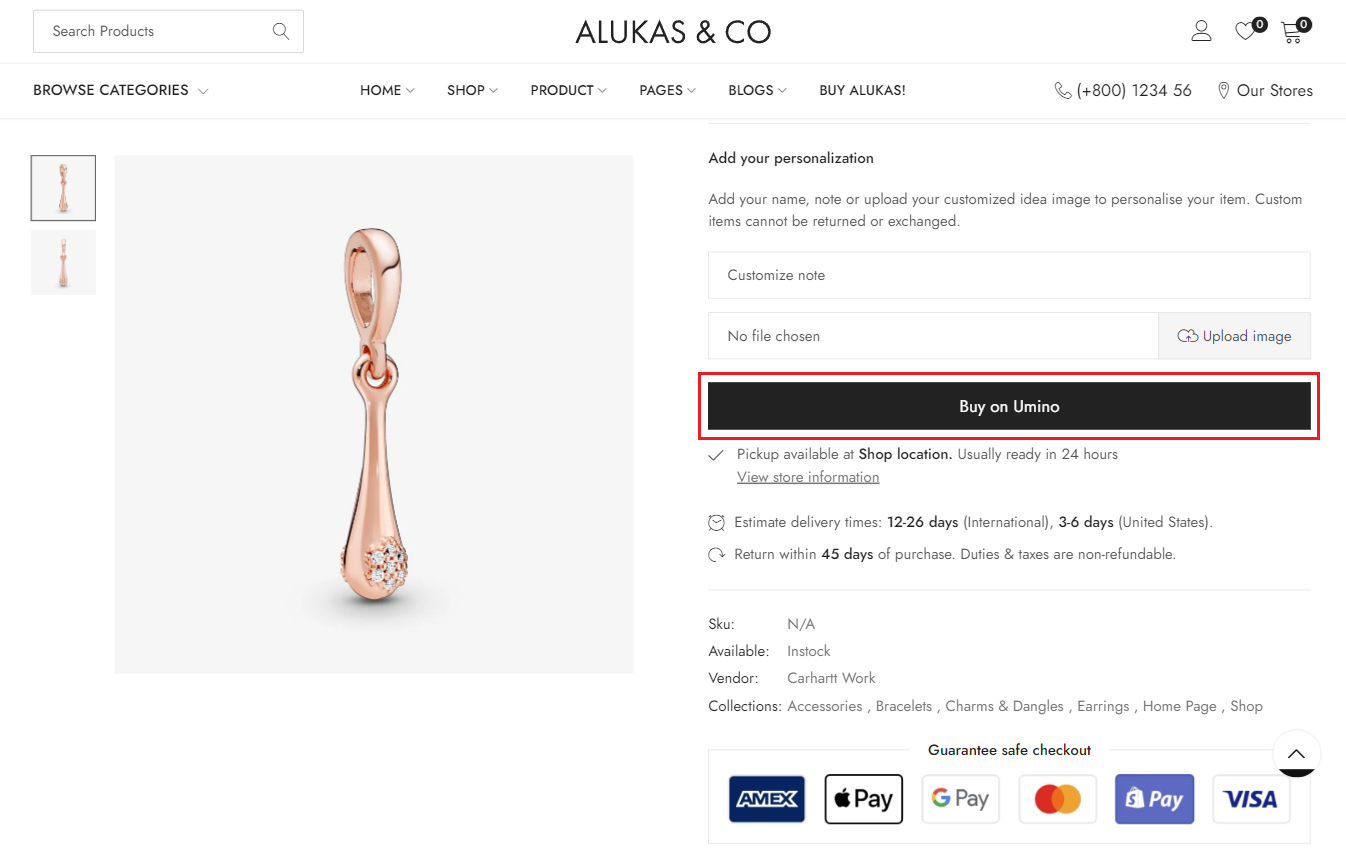This screenshot has width=1346, height=859.
Task: Expand the Browse Categories dropdown
Action: 120,90
